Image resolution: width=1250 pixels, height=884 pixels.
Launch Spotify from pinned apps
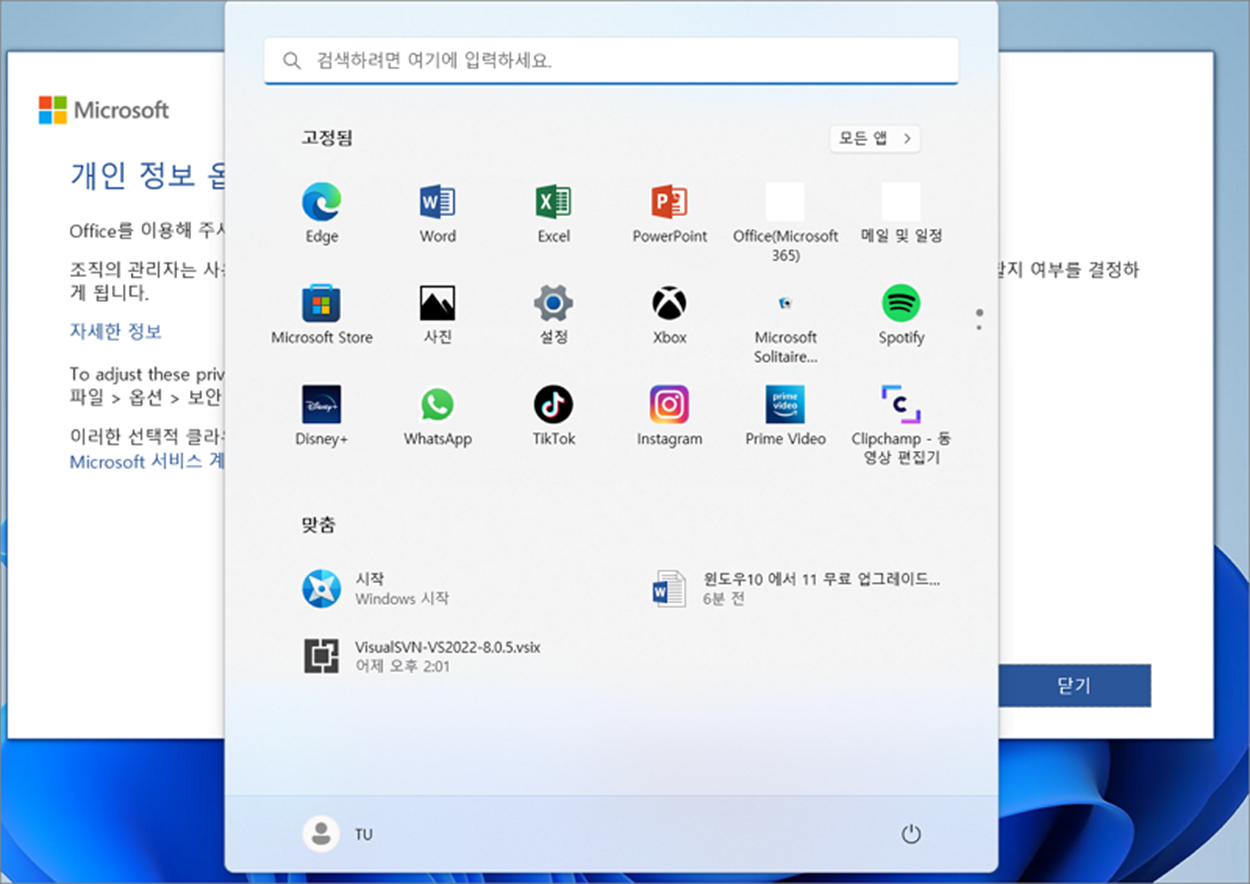click(901, 315)
